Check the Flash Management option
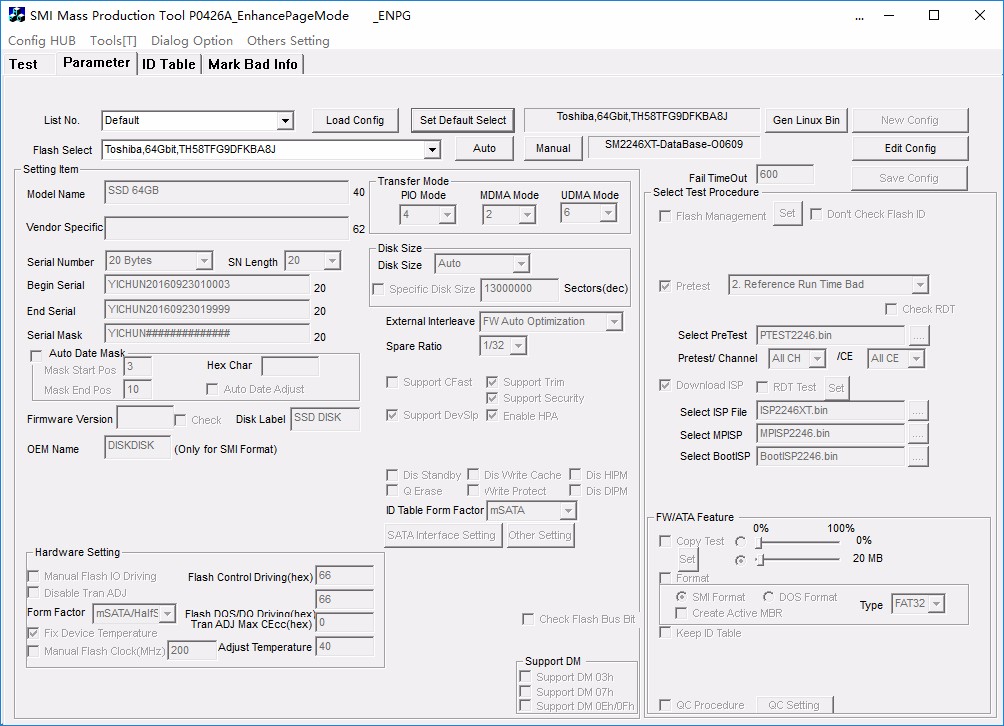 (666, 215)
